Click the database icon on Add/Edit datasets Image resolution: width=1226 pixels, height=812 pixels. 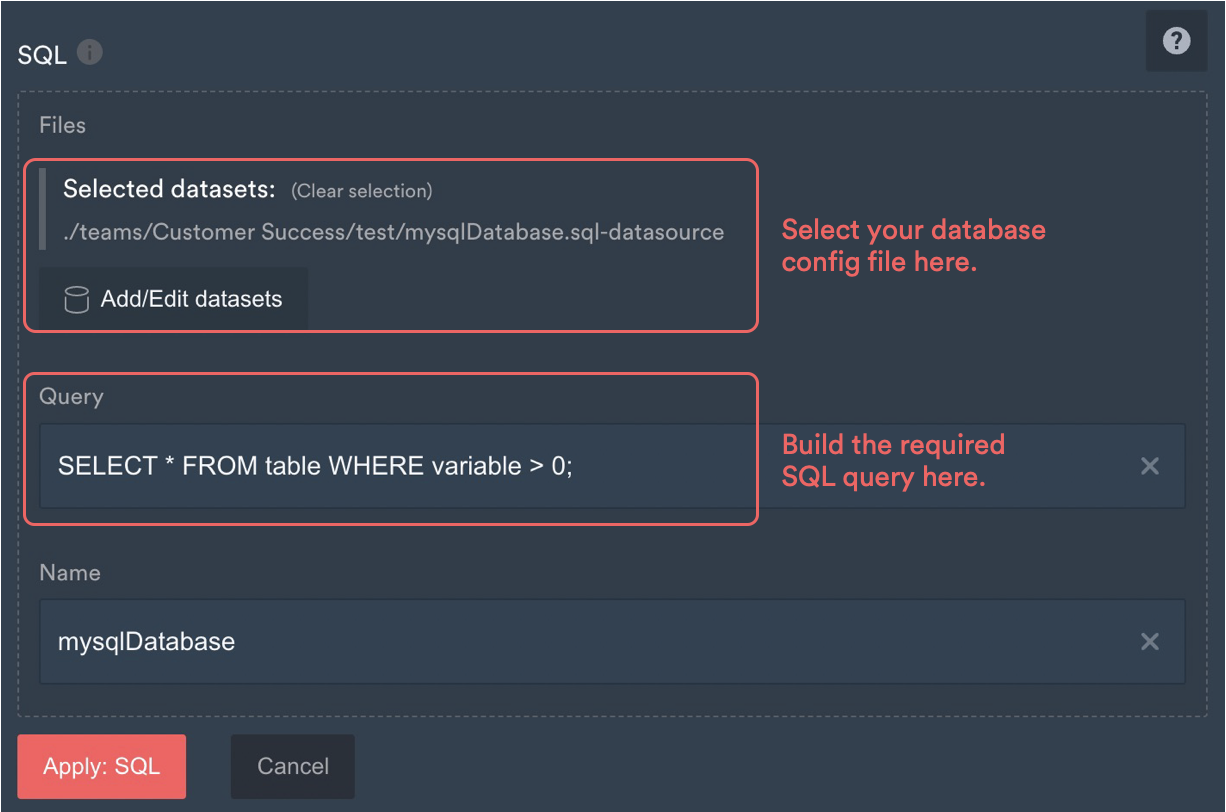(x=76, y=297)
